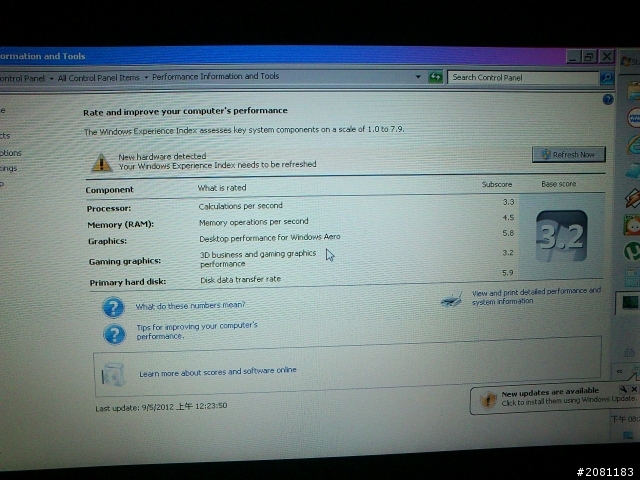This screenshot has width=640, height=480.
Task: Click inside the Search Control Panel field
Action: point(523,78)
